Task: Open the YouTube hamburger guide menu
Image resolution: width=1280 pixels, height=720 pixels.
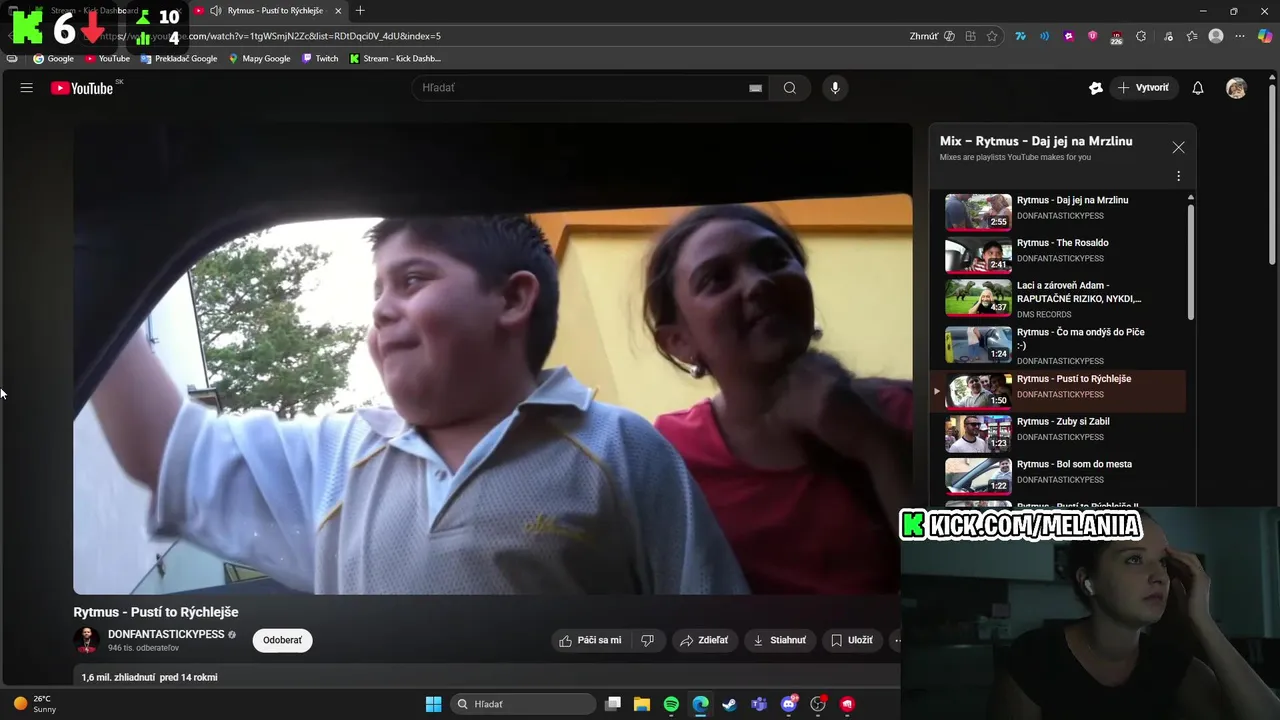Action: pos(27,88)
